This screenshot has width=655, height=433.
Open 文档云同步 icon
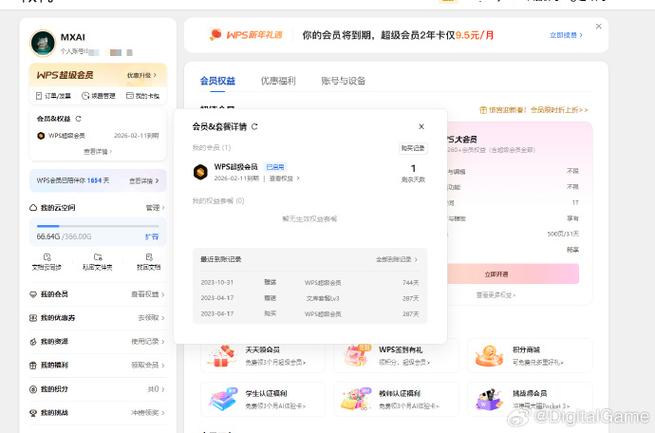point(47,257)
